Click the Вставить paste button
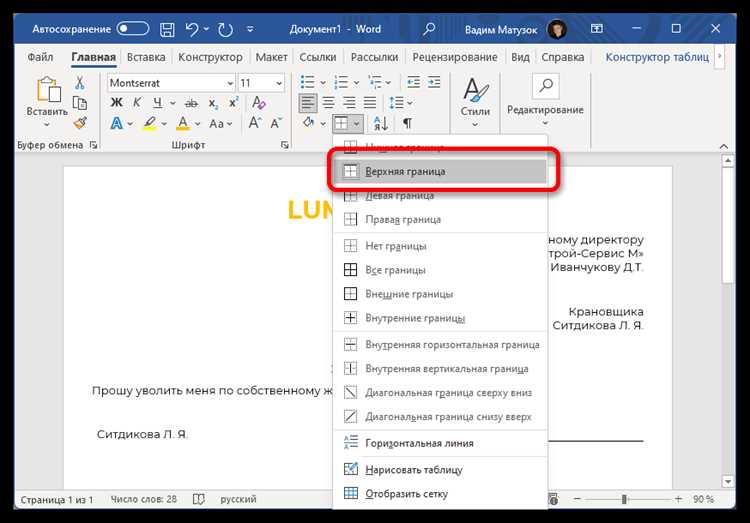 tap(47, 101)
